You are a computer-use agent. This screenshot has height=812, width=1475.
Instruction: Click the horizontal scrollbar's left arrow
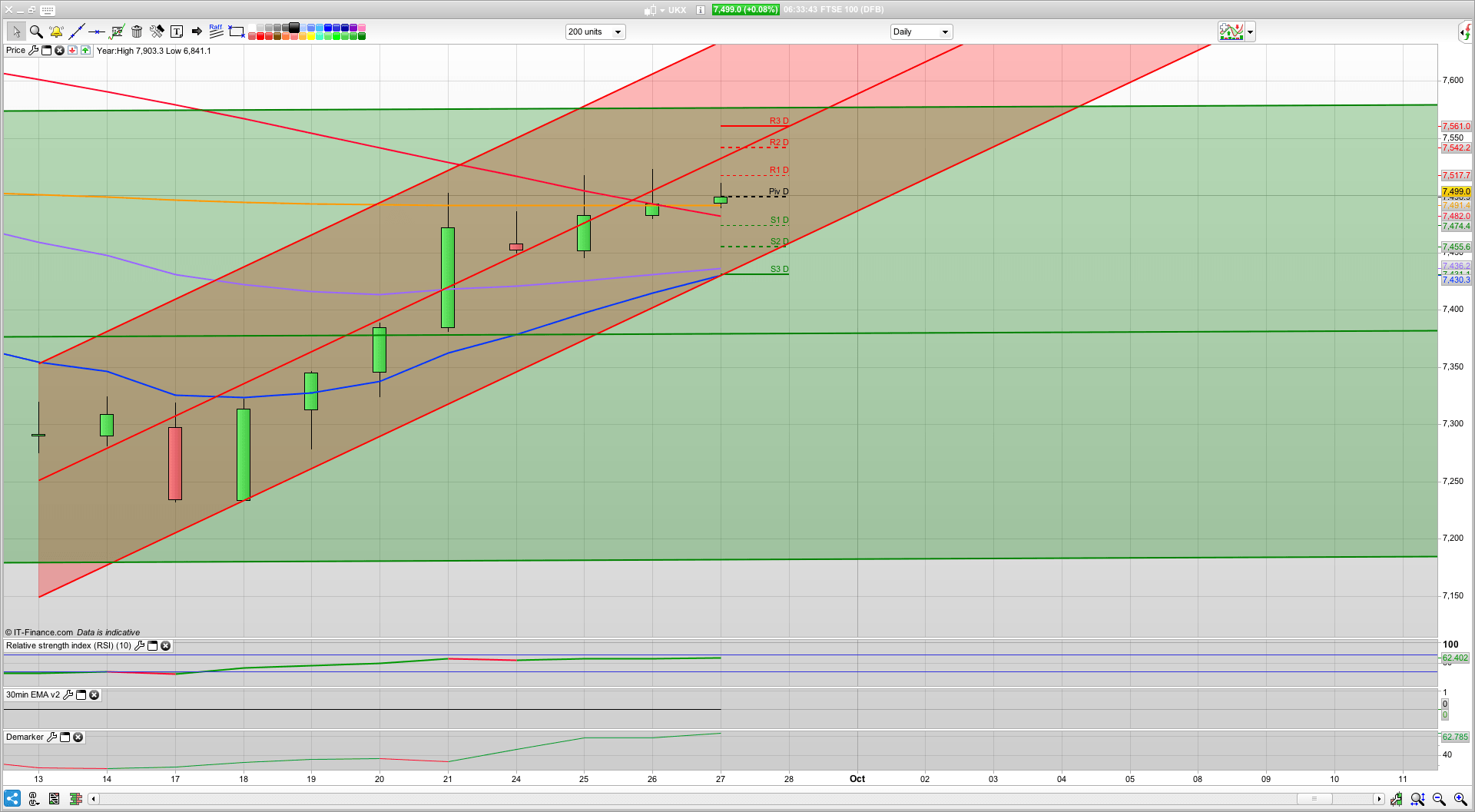click(93, 799)
